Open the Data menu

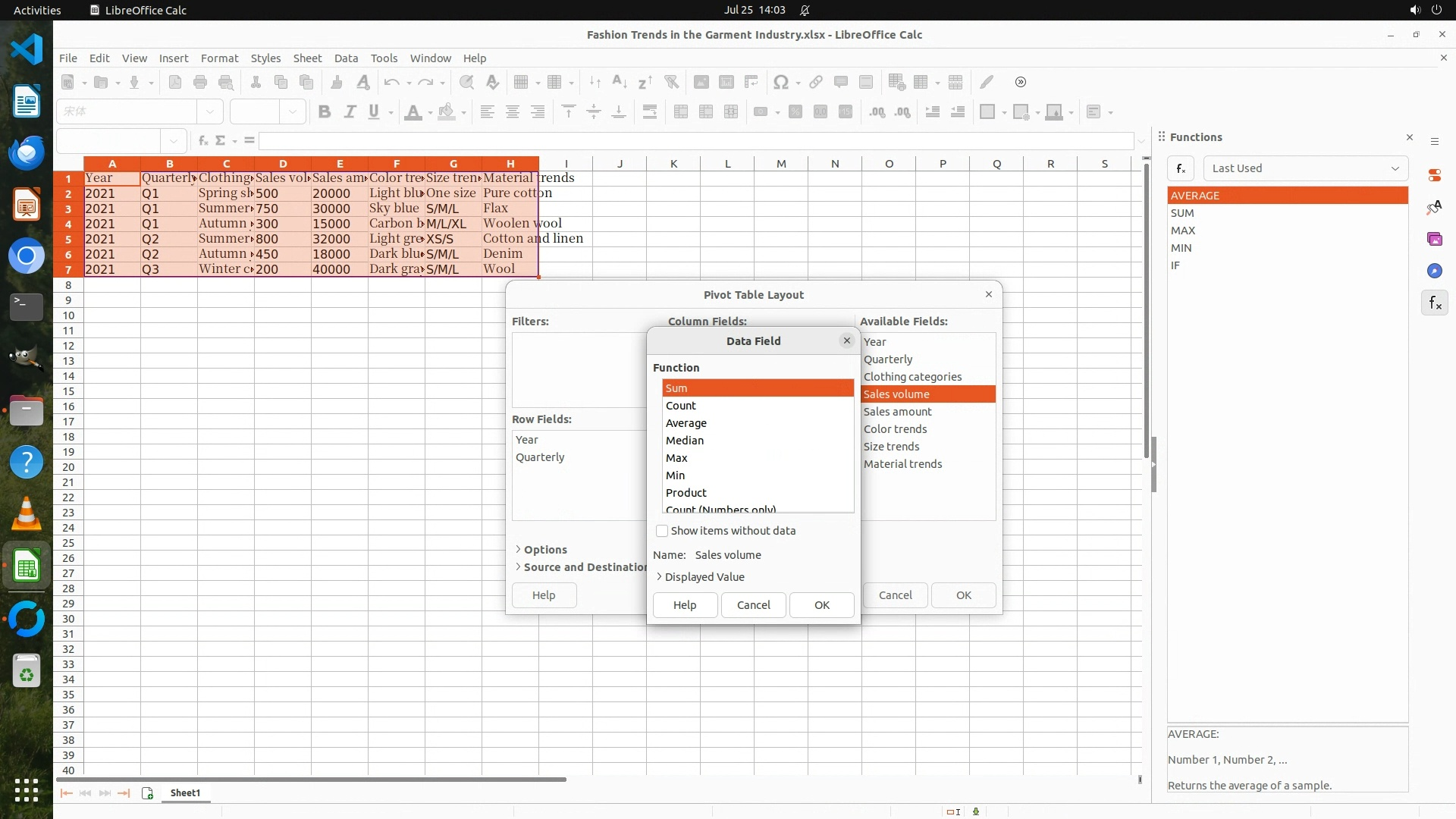346,58
